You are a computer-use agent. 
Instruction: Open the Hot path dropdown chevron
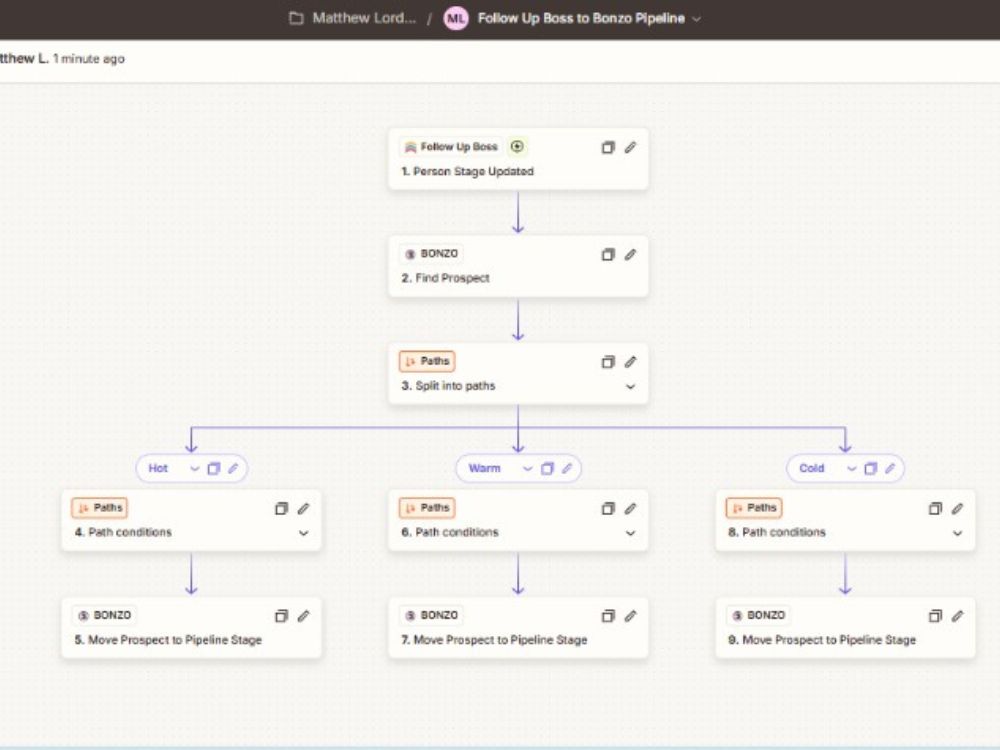(195, 469)
